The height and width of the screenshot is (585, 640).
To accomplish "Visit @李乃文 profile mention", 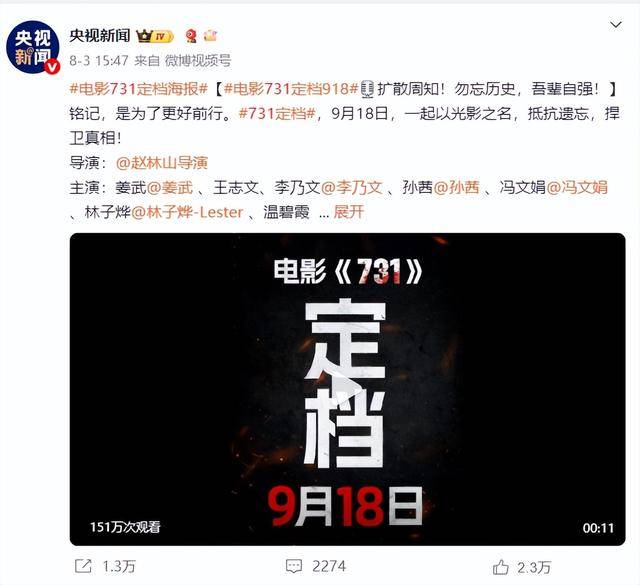I will tap(351, 187).
